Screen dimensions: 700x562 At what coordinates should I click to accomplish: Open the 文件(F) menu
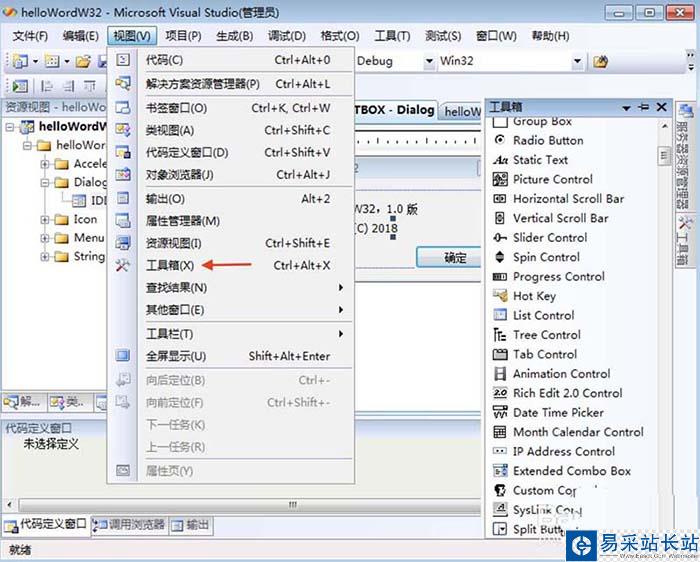30,36
